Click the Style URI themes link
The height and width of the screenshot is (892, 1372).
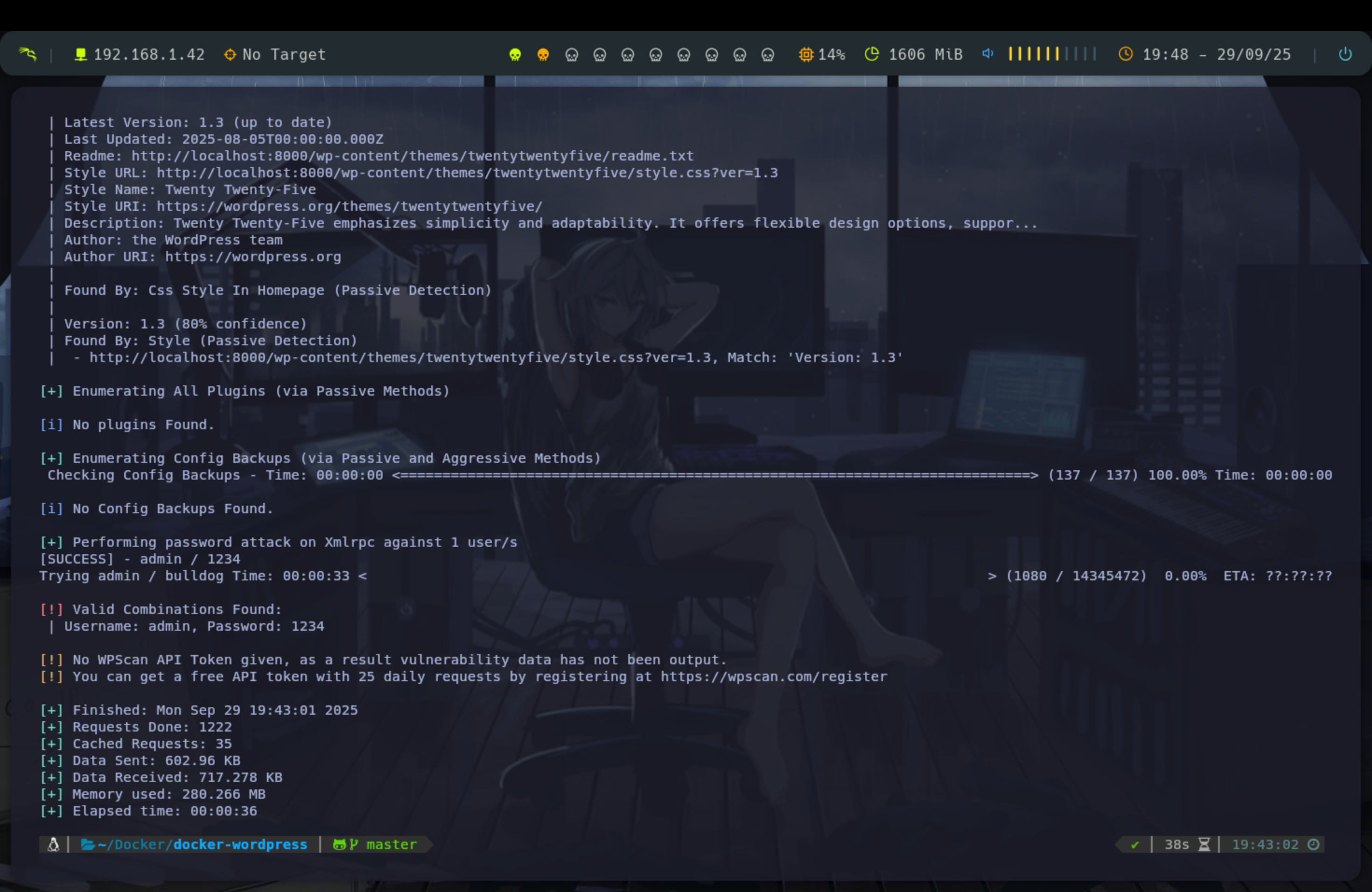tap(350, 206)
